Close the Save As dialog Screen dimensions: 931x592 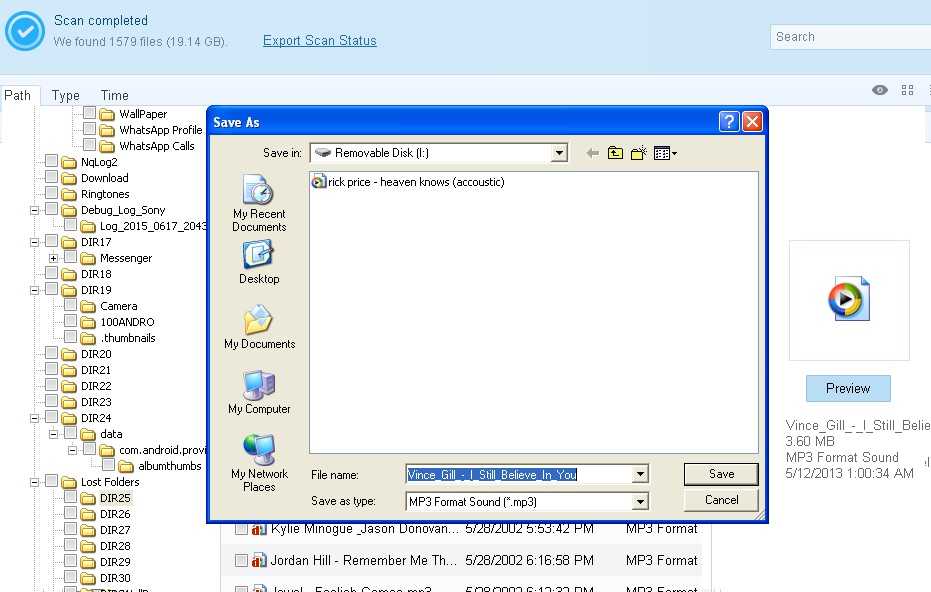752,122
